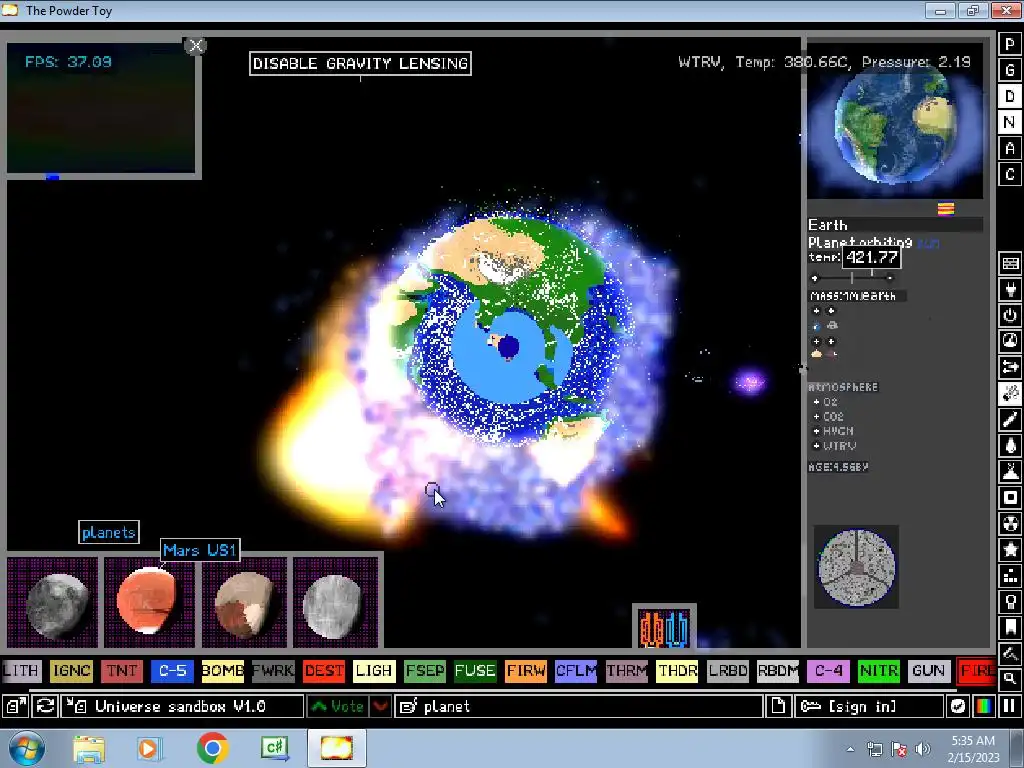Open simulation options checkmark icon
The height and width of the screenshot is (768, 1024).
[x=957, y=706]
